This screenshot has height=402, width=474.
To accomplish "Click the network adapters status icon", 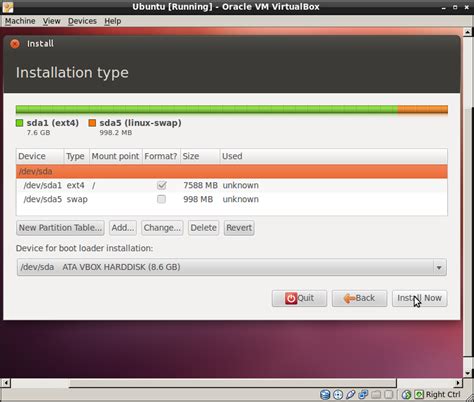I will (363, 395).
